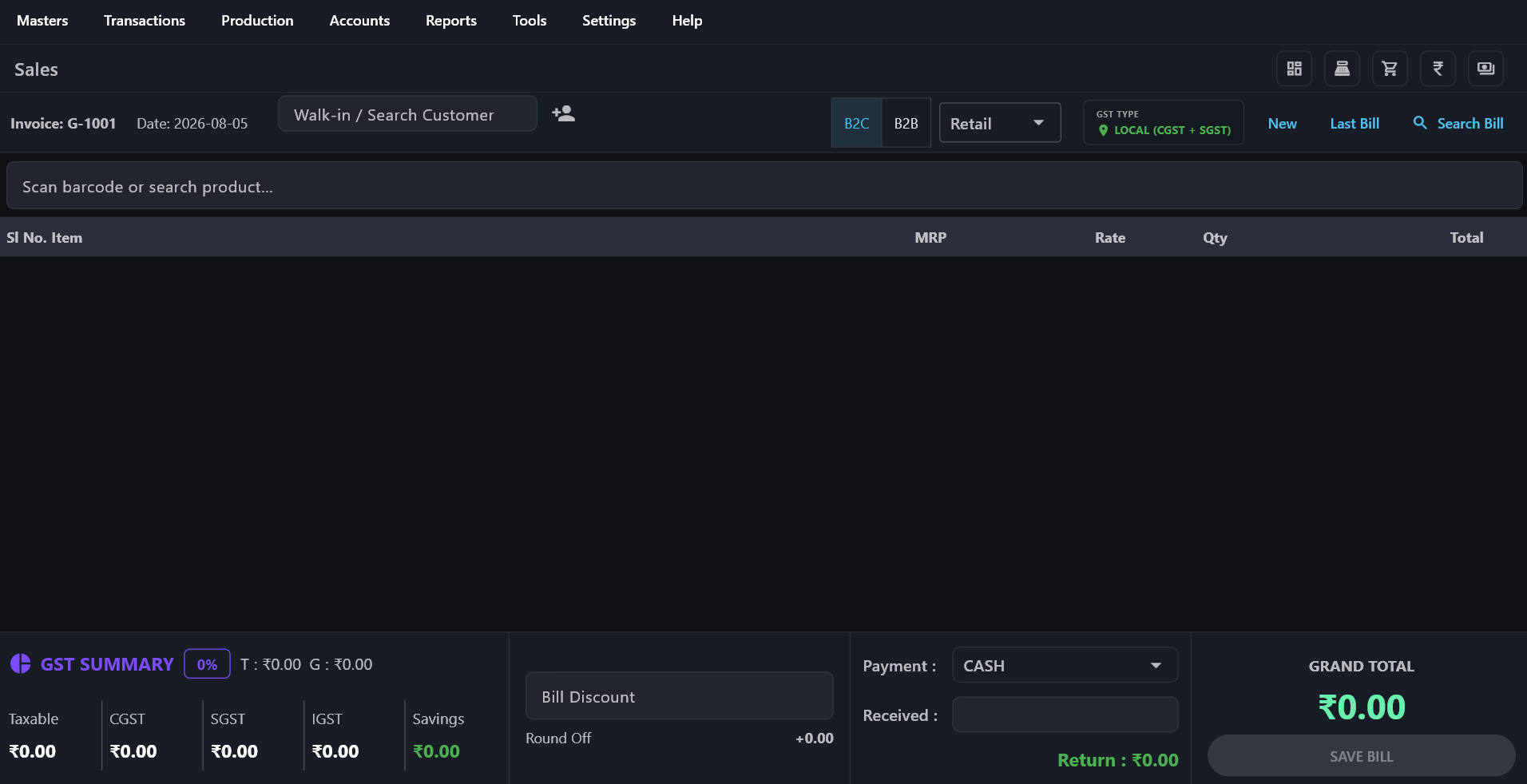Click the T : ₹0.00 total text
1527x784 pixels.
coord(271,664)
